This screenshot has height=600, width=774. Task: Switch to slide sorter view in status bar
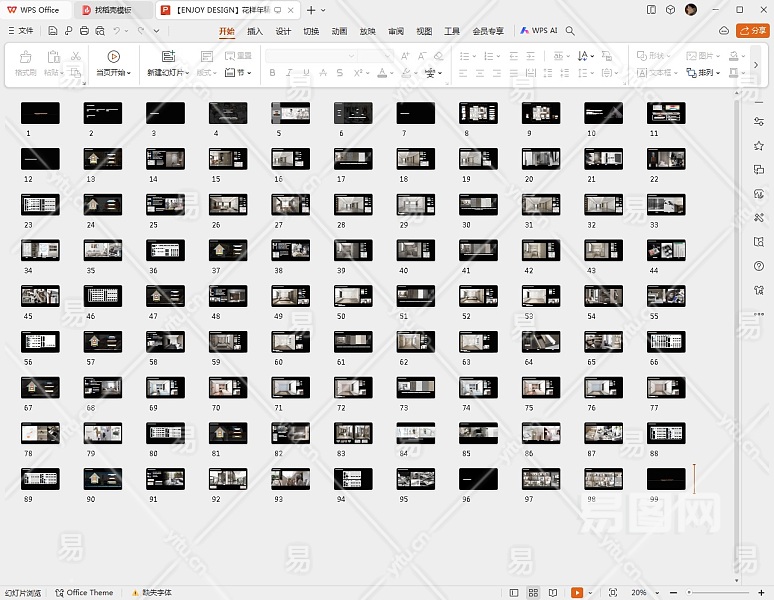coord(534,593)
